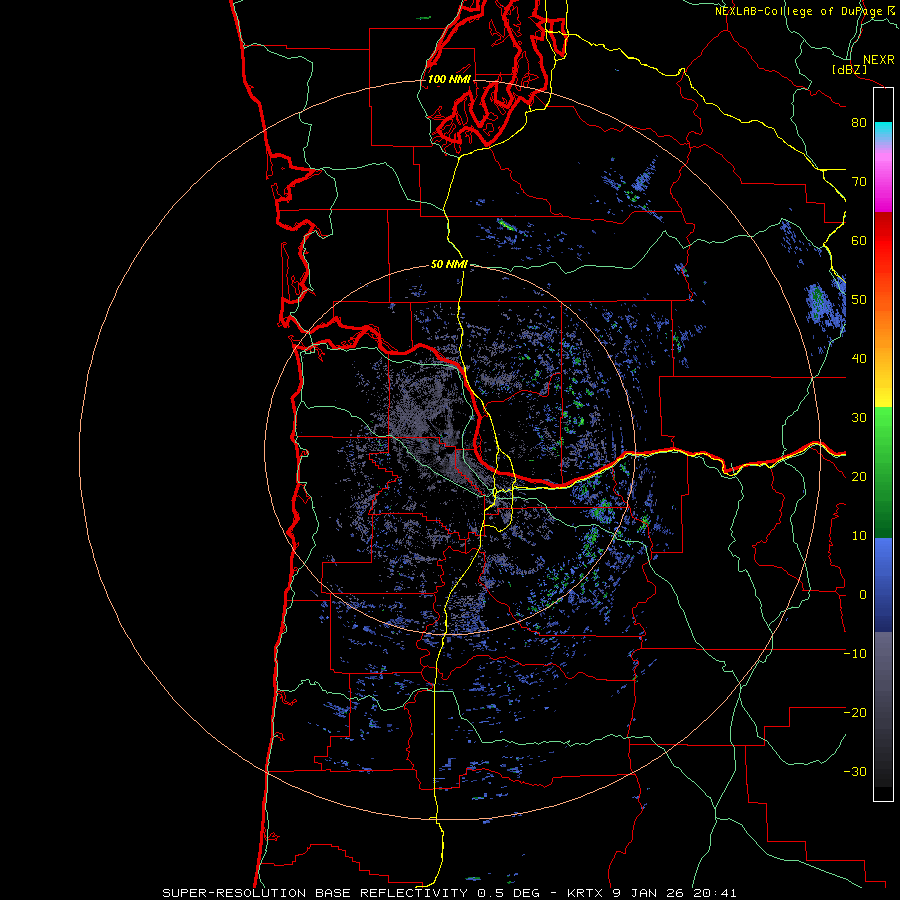The width and height of the screenshot is (900, 900).
Task: Click the cyan segment of the color bar
Action: [x=883, y=132]
